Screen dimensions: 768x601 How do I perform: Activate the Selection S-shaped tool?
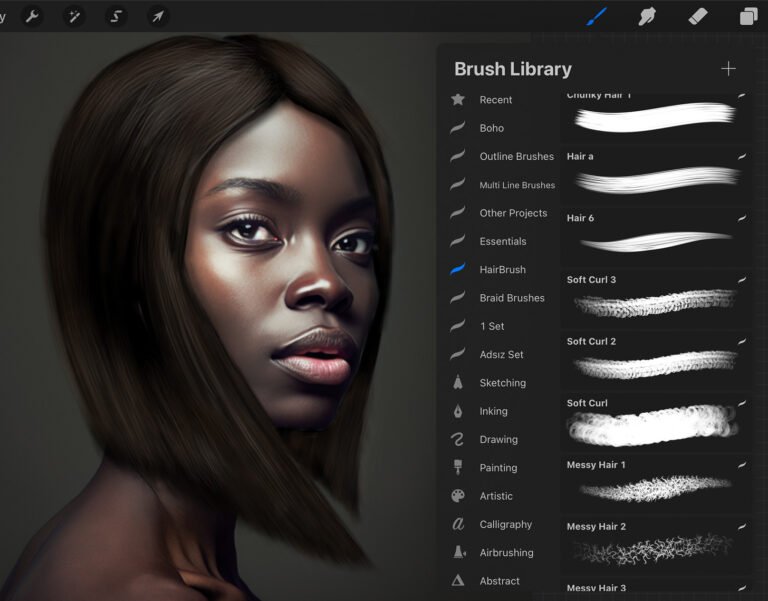[116, 17]
